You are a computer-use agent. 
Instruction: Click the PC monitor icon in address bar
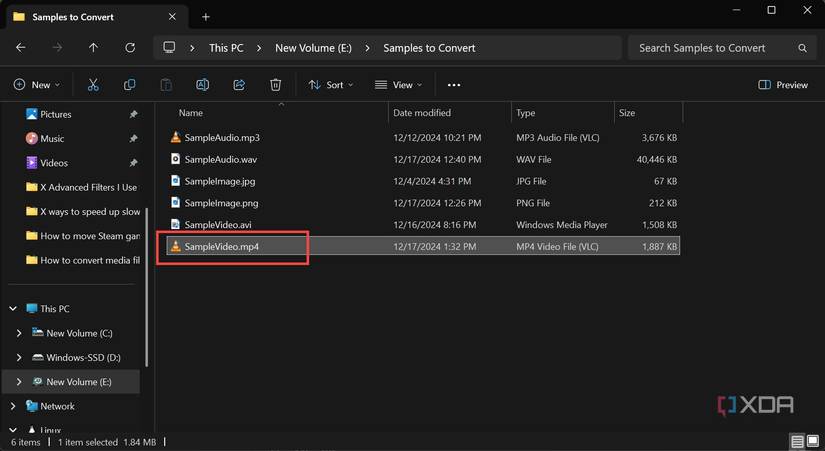169,47
